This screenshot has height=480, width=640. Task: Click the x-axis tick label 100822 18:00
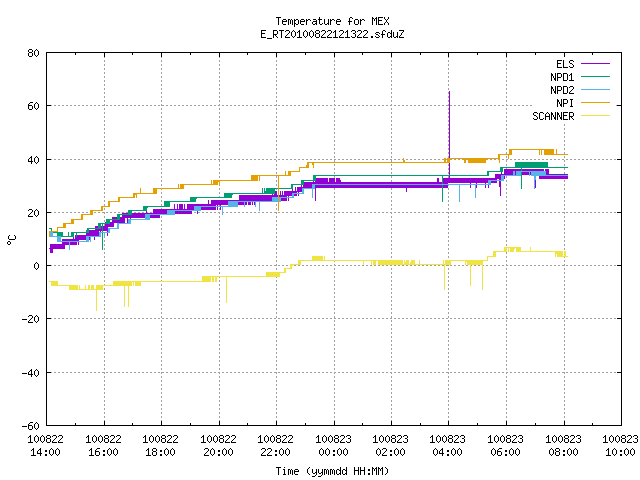tap(160, 446)
